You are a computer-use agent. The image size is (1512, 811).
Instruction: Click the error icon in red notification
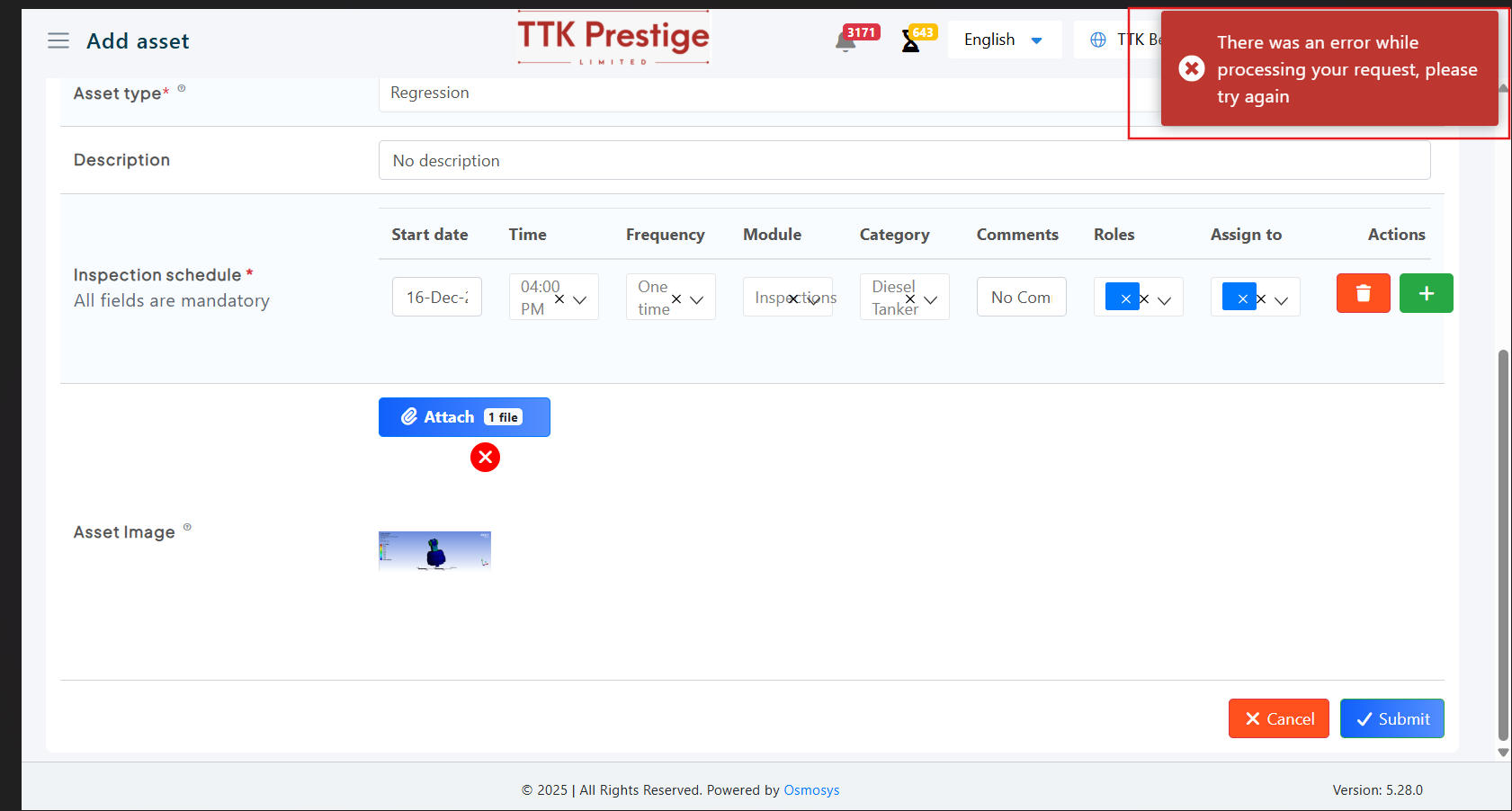pyautogui.click(x=1192, y=68)
